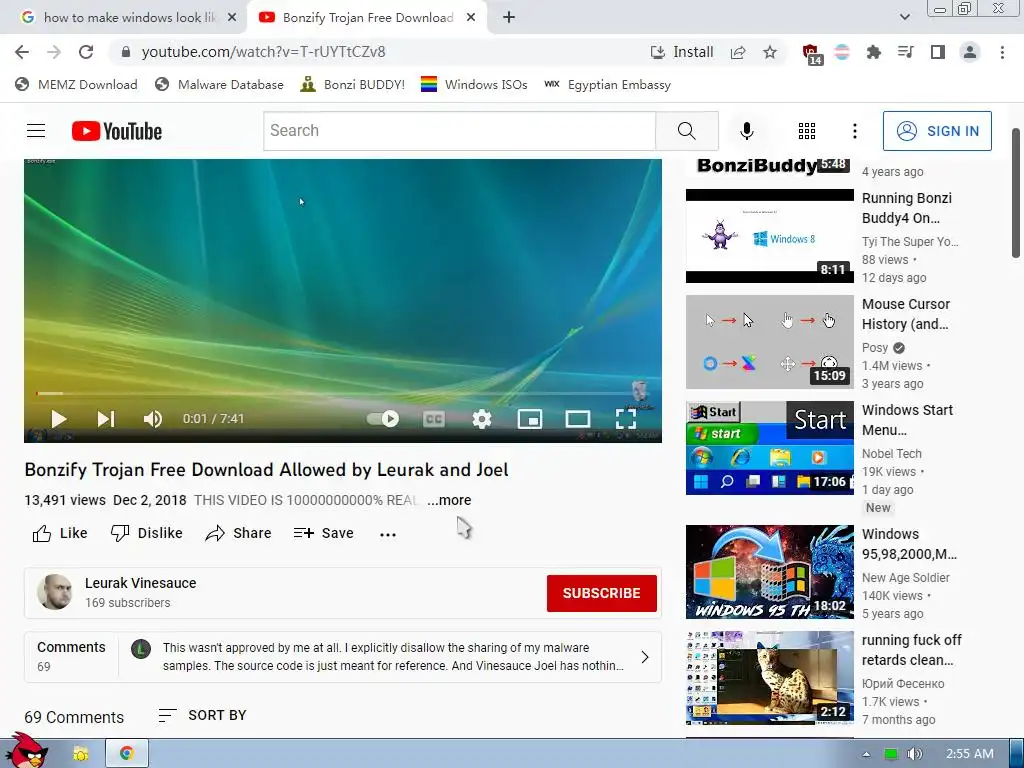
Task: Open a new tab
Action: tap(509, 18)
